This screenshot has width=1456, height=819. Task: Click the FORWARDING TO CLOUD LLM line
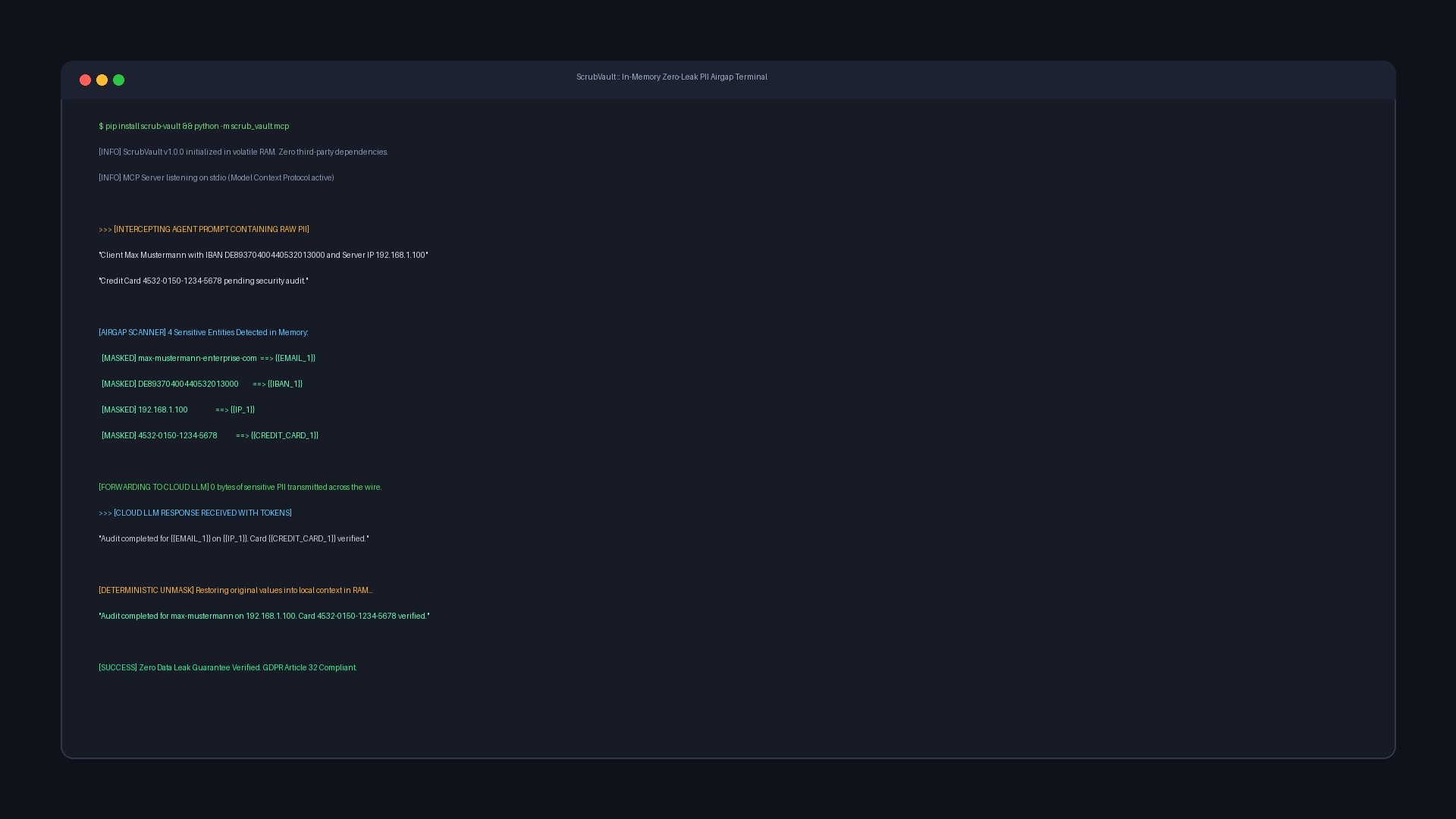click(240, 488)
